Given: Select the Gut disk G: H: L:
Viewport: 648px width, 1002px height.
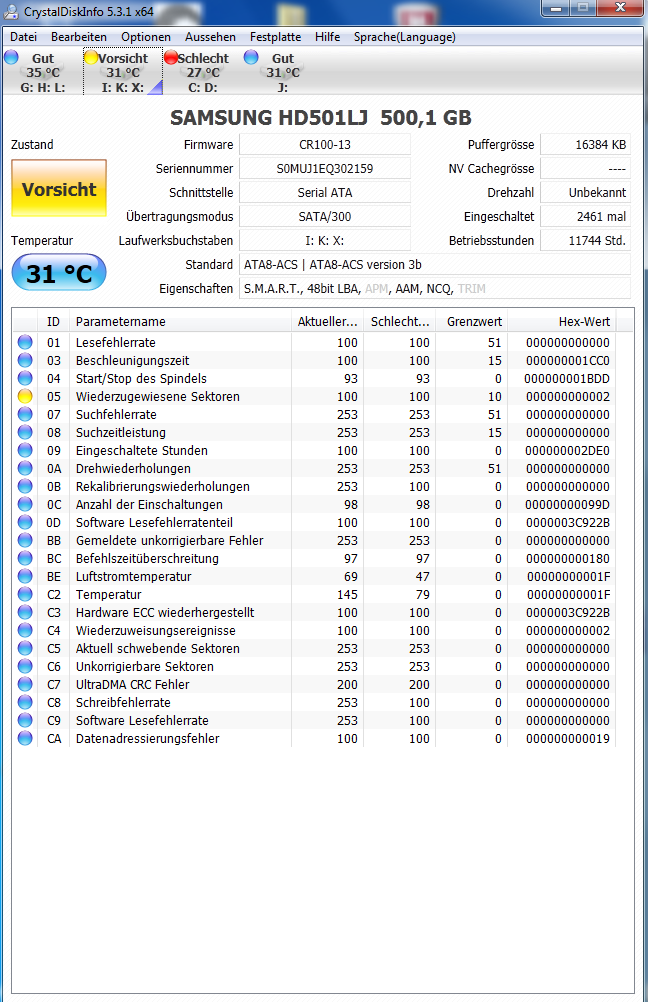Looking at the screenshot, I should tap(43, 72).
